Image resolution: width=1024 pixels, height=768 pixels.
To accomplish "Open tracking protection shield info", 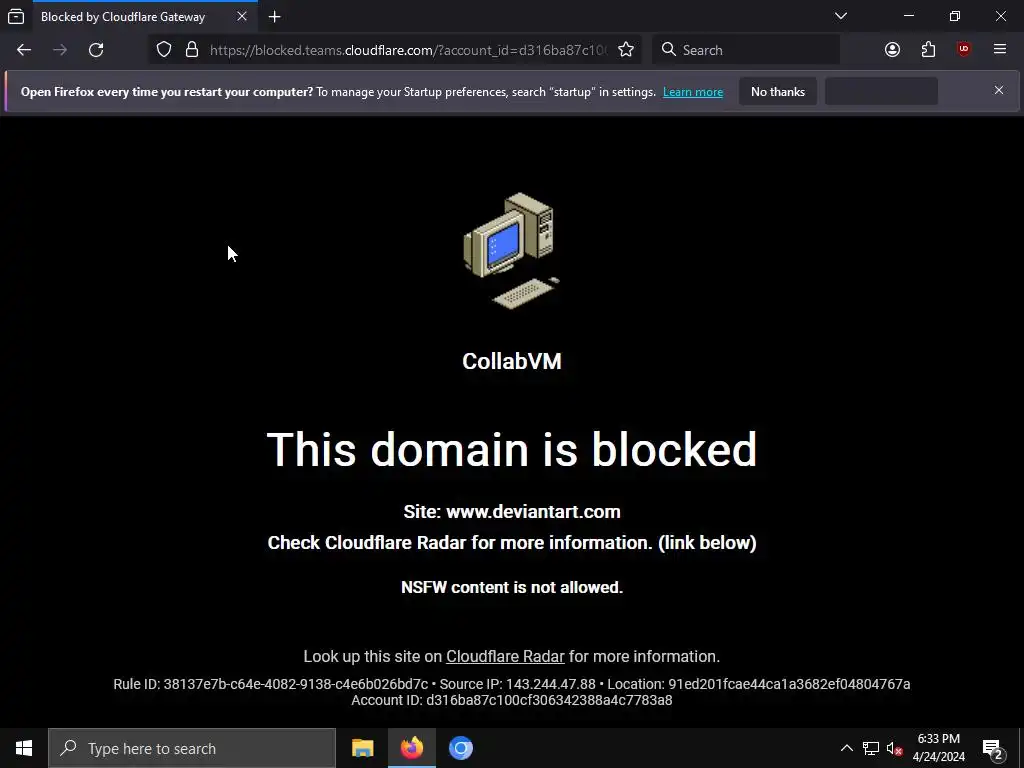I will pyautogui.click(x=164, y=50).
